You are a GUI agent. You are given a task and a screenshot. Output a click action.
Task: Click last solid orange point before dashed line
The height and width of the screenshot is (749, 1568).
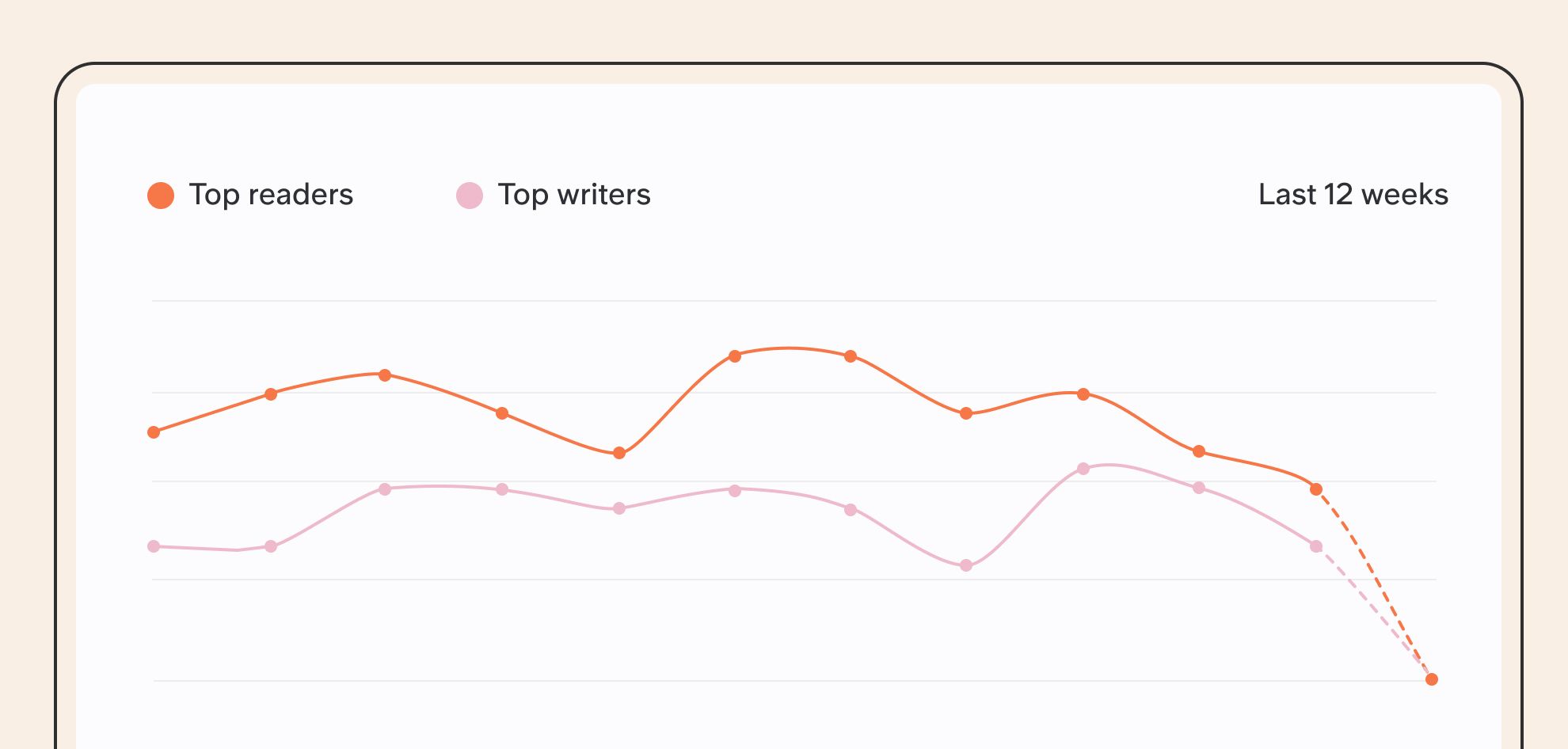pos(1316,489)
